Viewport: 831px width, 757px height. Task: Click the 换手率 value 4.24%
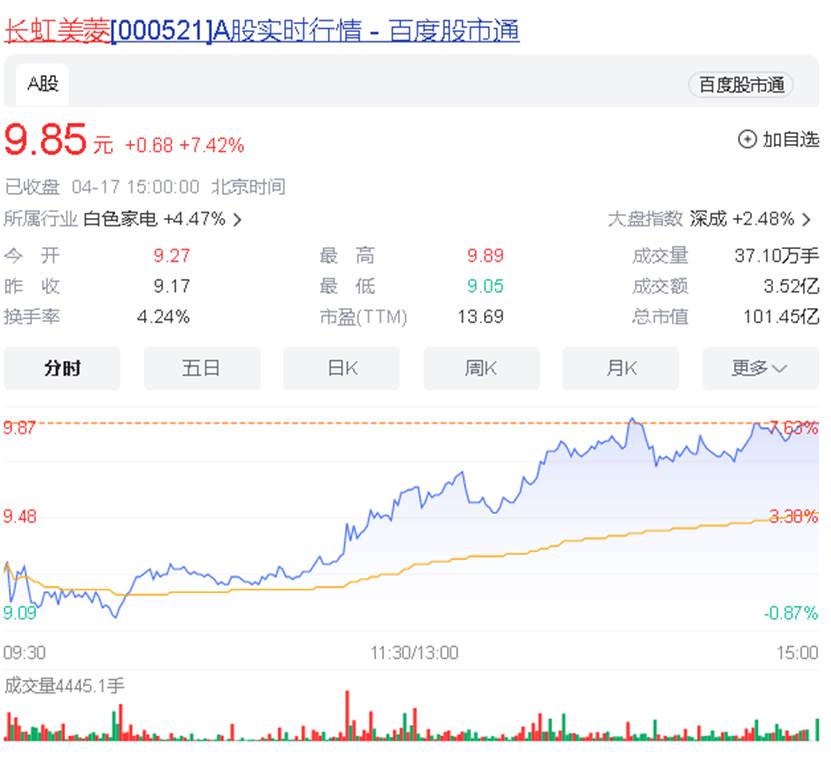click(163, 317)
